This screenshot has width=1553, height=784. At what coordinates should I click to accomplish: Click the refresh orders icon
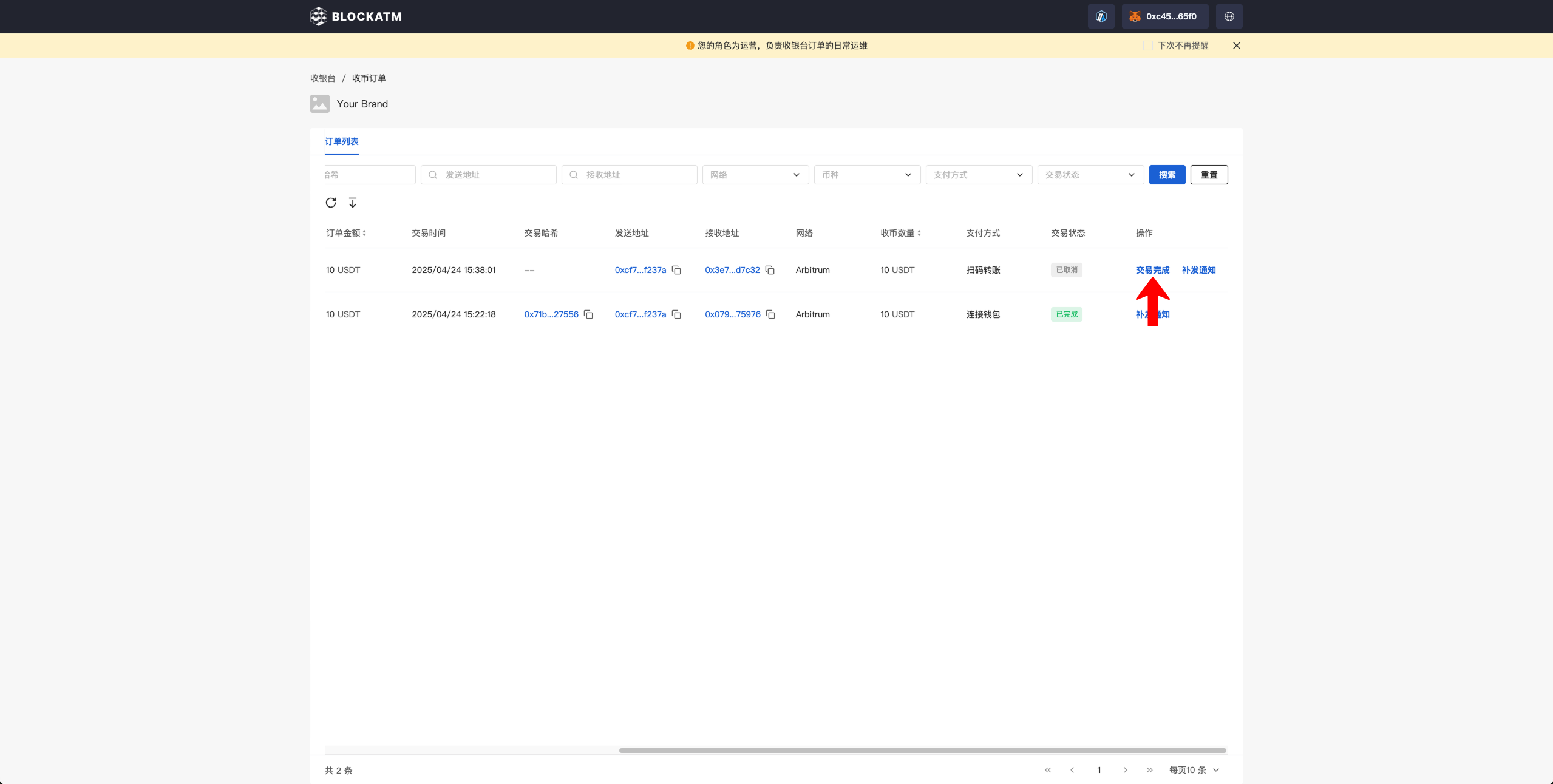point(331,203)
